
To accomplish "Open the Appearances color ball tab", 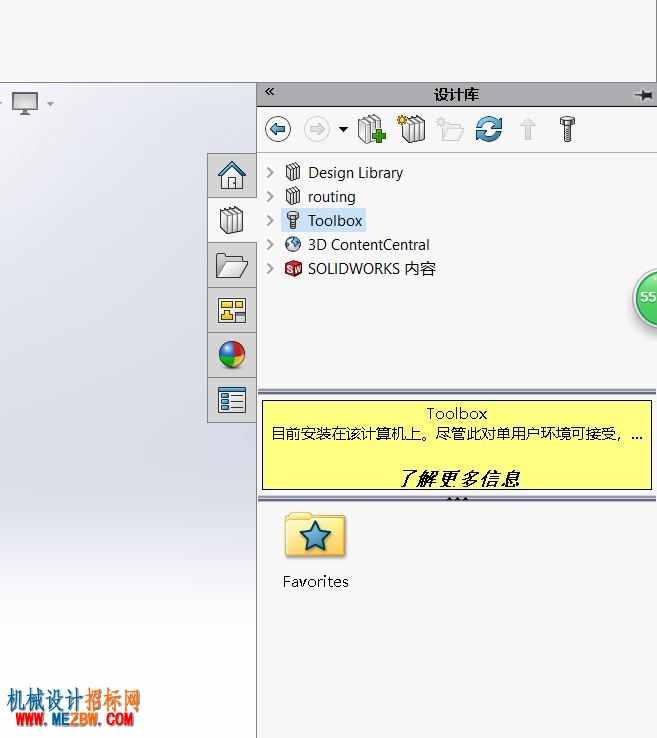I will [232, 355].
